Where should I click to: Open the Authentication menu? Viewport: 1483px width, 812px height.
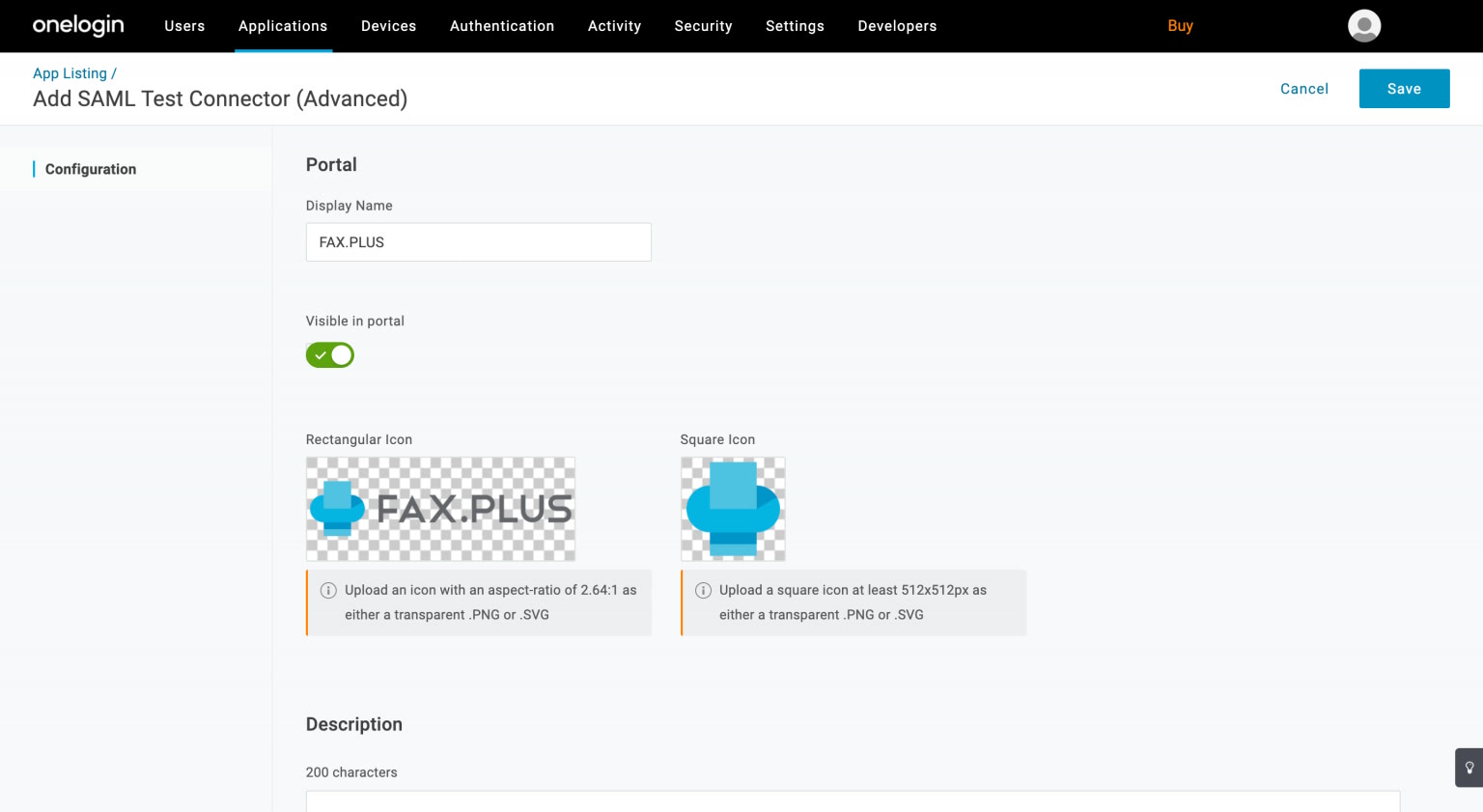502,26
